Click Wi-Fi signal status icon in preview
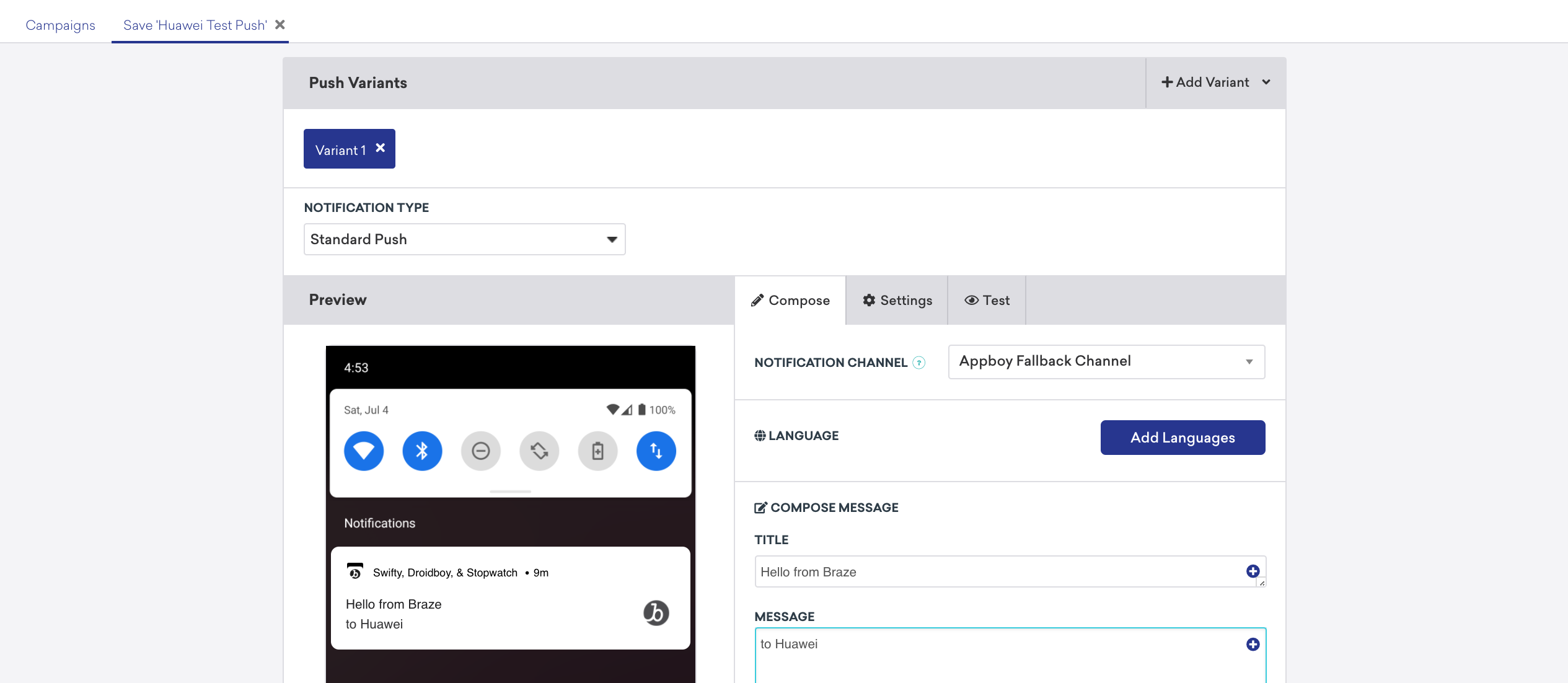 pos(613,410)
